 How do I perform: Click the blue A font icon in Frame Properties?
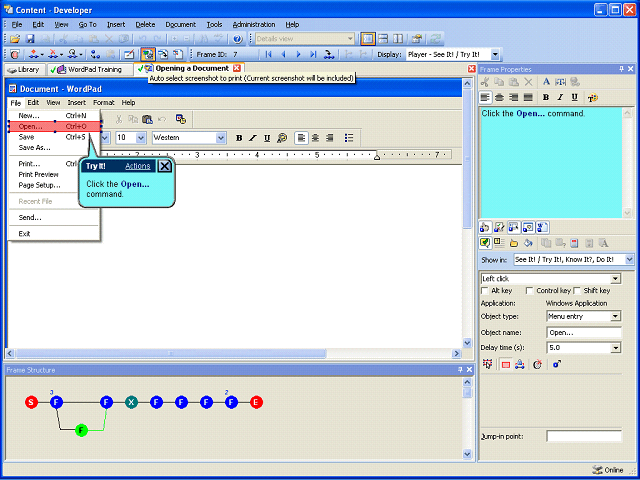[x=546, y=82]
